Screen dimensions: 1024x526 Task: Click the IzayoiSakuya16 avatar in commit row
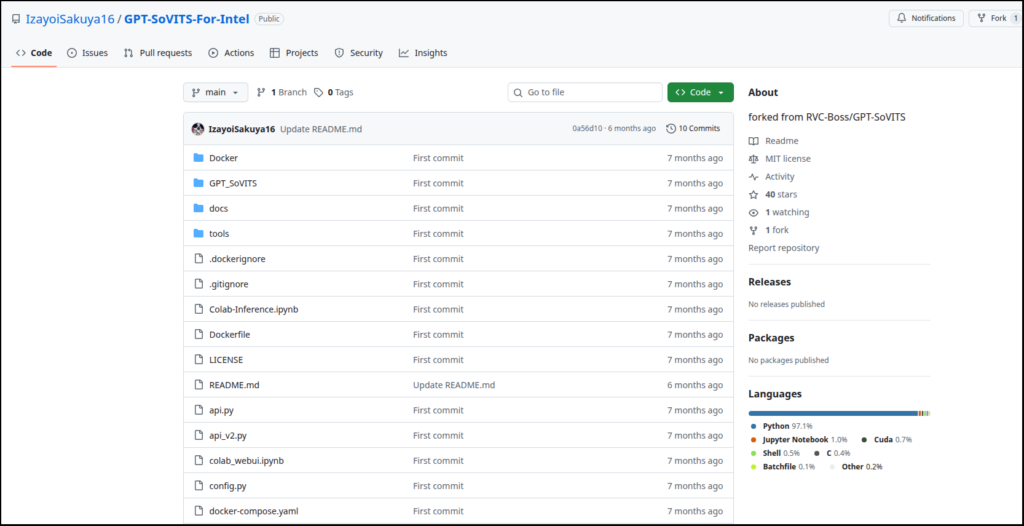click(198, 129)
